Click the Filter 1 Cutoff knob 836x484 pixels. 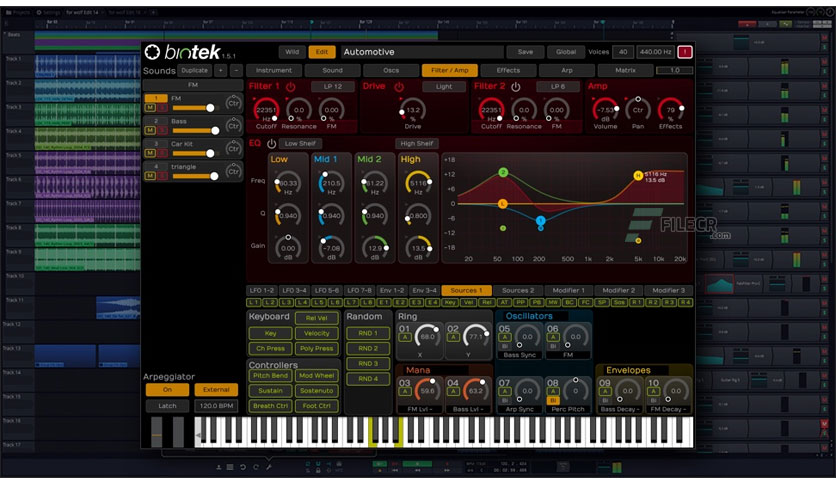(x=266, y=110)
